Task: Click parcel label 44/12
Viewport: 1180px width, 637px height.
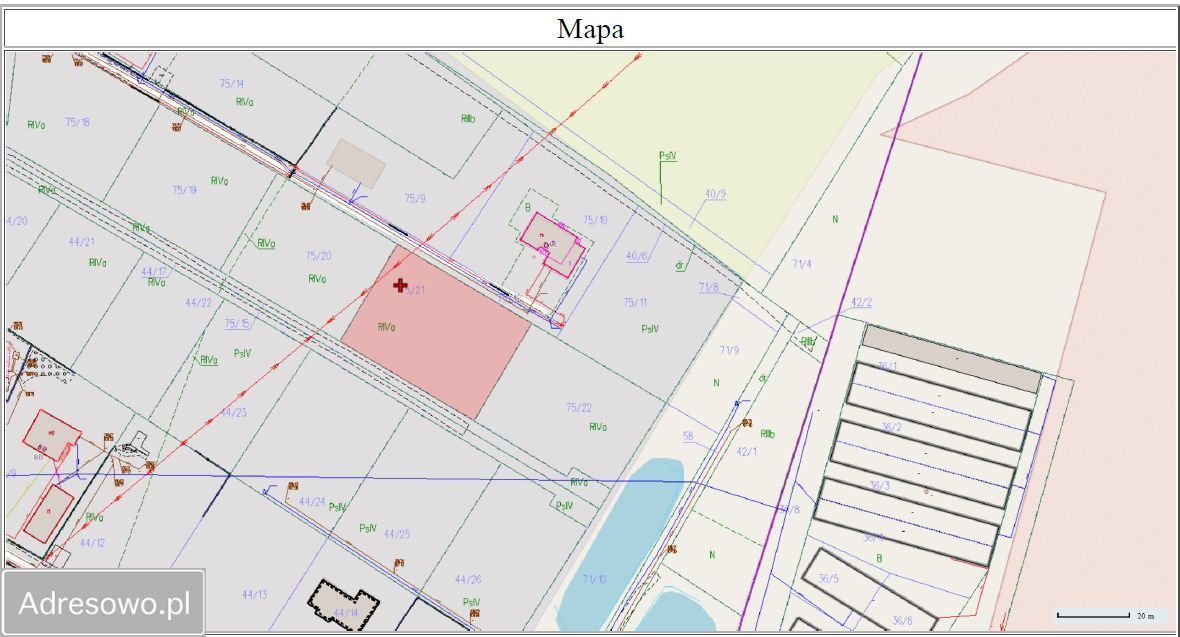Action: (93, 542)
